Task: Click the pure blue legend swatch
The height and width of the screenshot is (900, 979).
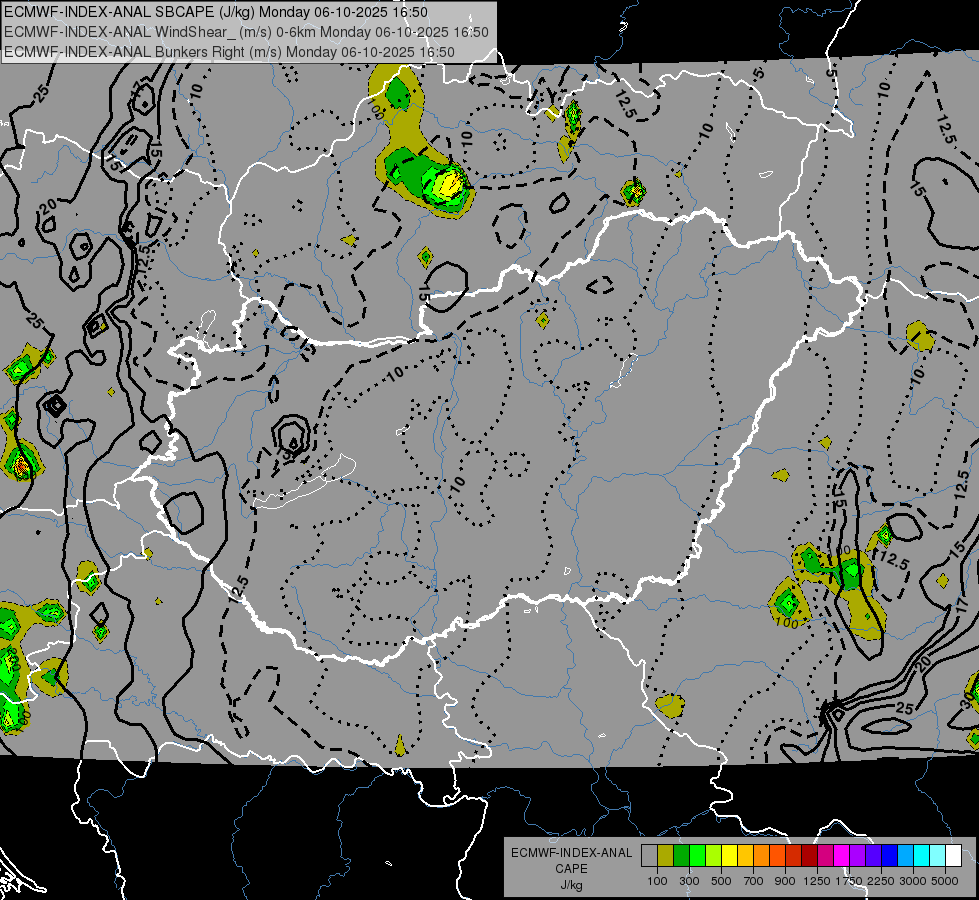Action: tap(889, 856)
